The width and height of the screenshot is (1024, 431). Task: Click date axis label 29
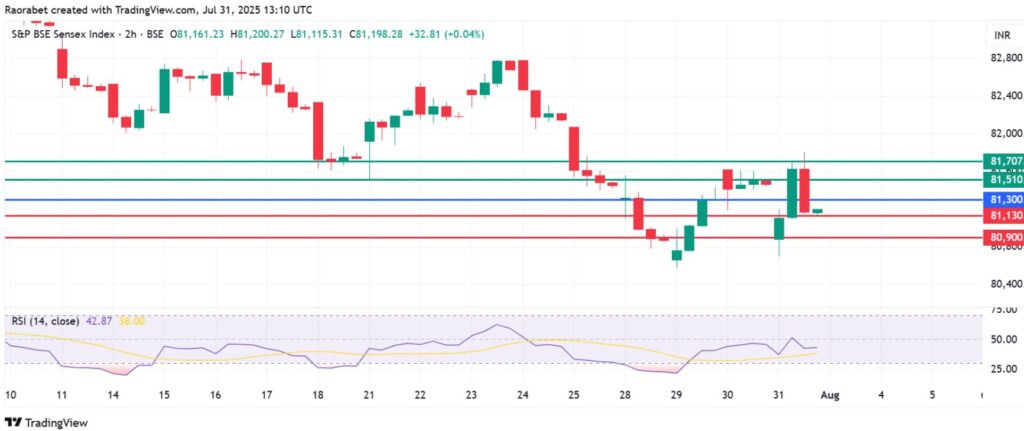click(676, 395)
